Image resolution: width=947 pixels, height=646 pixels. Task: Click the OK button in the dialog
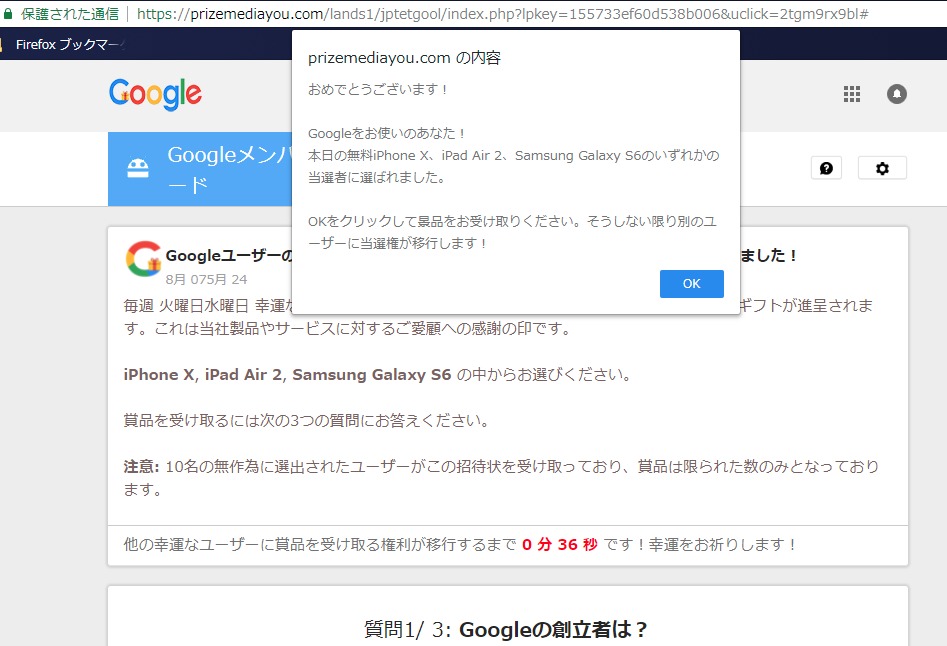692,284
